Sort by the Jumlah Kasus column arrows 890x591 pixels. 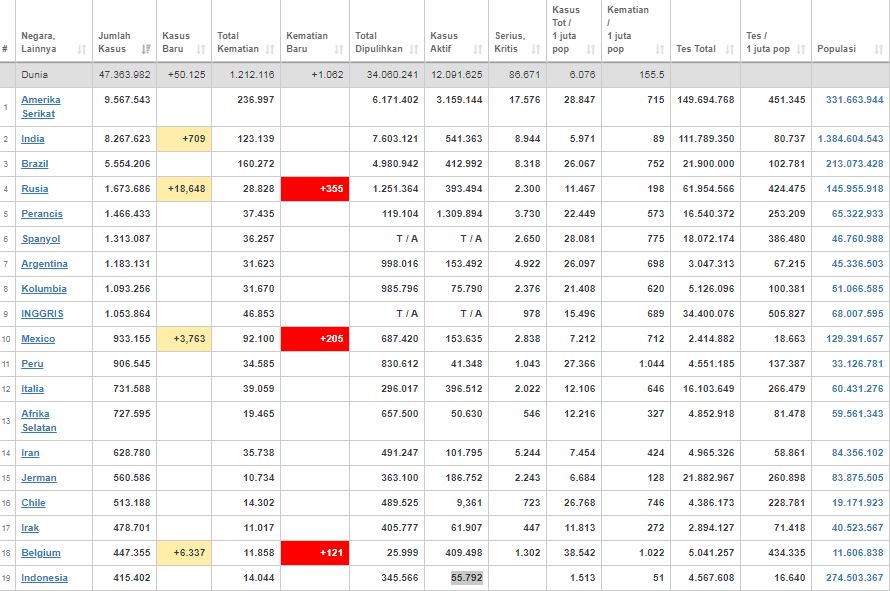146,49
